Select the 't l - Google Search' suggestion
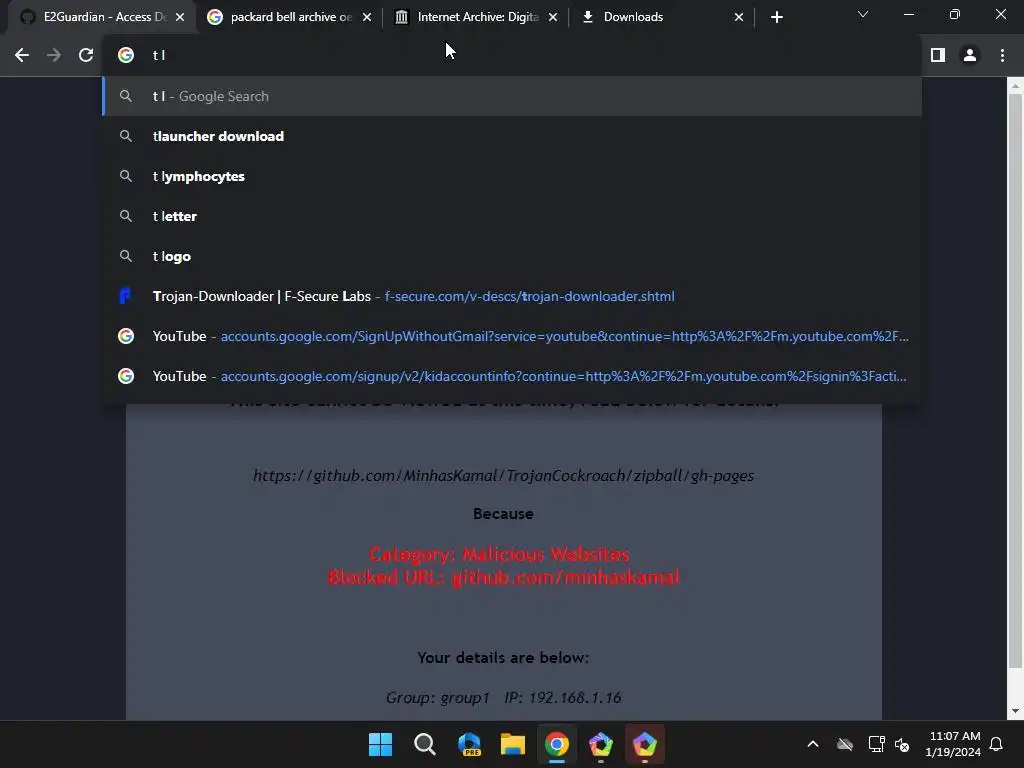 tap(512, 97)
